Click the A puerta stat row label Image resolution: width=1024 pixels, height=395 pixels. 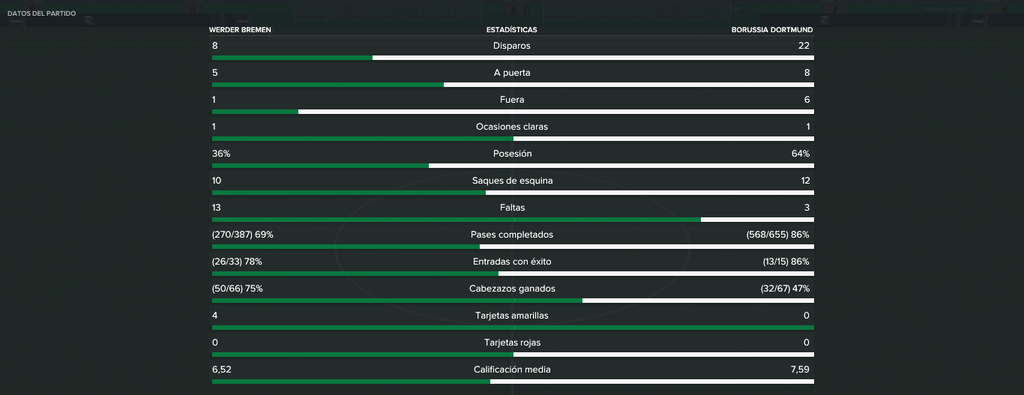pyautogui.click(x=512, y=73)
